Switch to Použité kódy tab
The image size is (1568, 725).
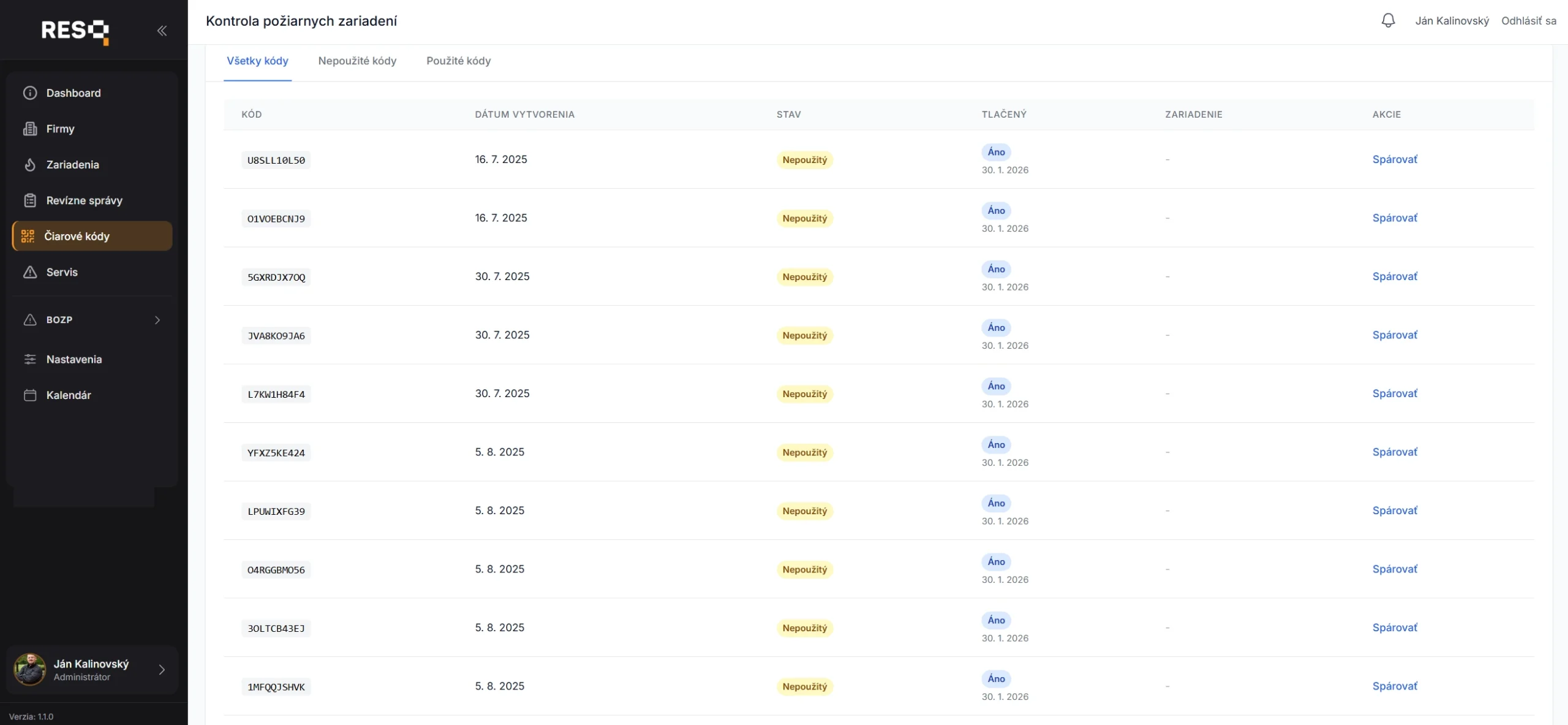pos(458,61)
